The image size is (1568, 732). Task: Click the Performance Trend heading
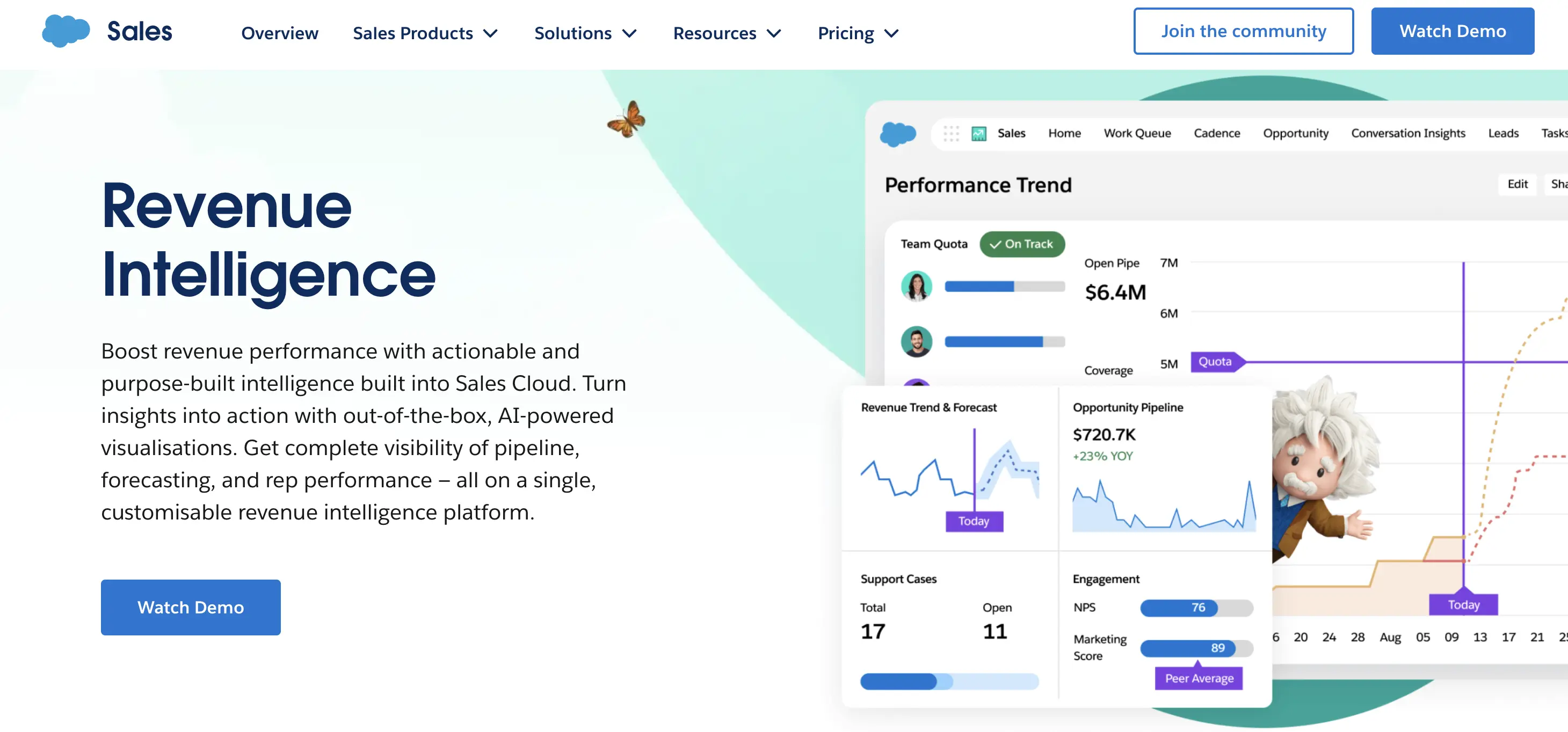977,185
